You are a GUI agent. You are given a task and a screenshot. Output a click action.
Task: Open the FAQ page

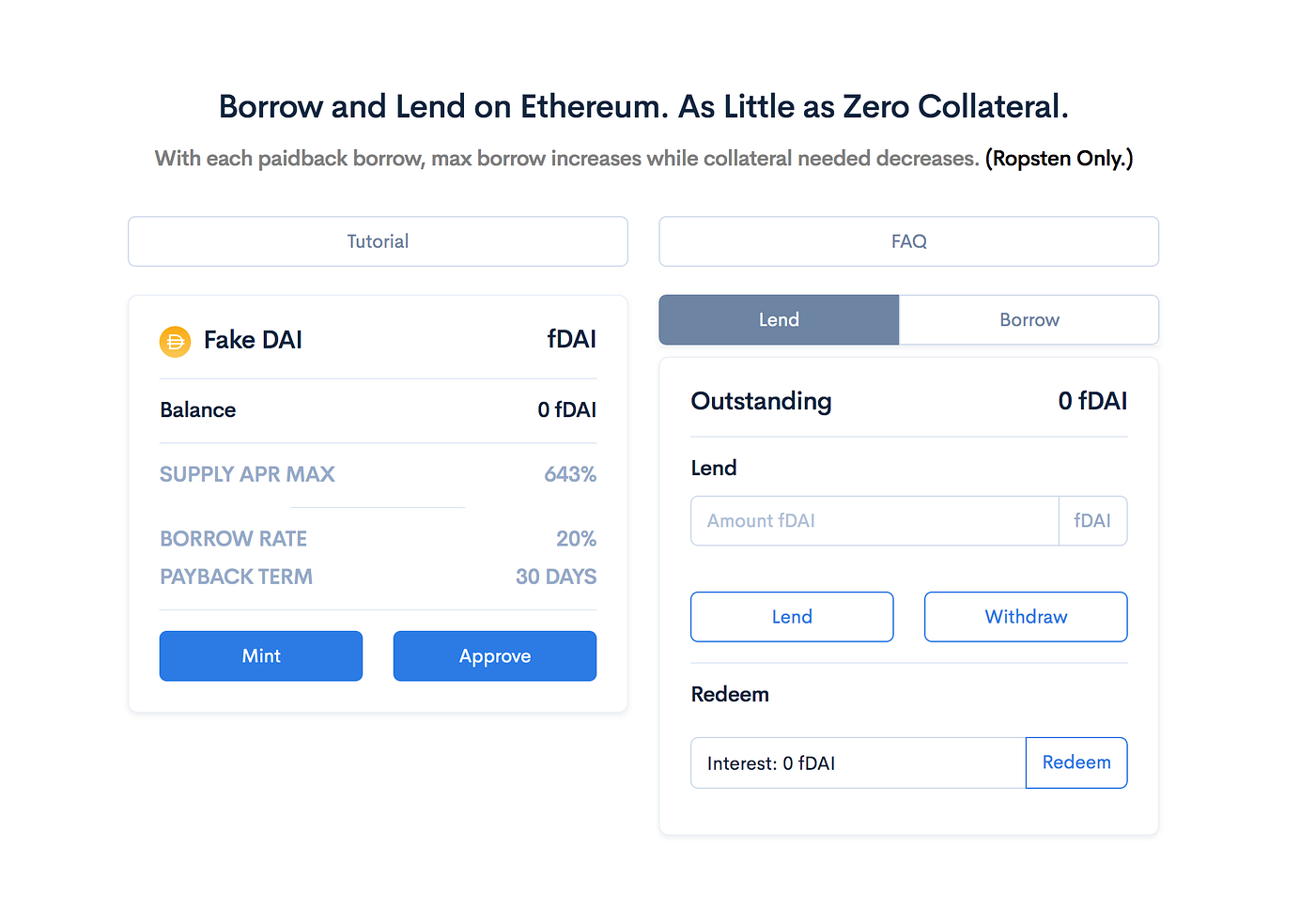[x=908, y=241]
